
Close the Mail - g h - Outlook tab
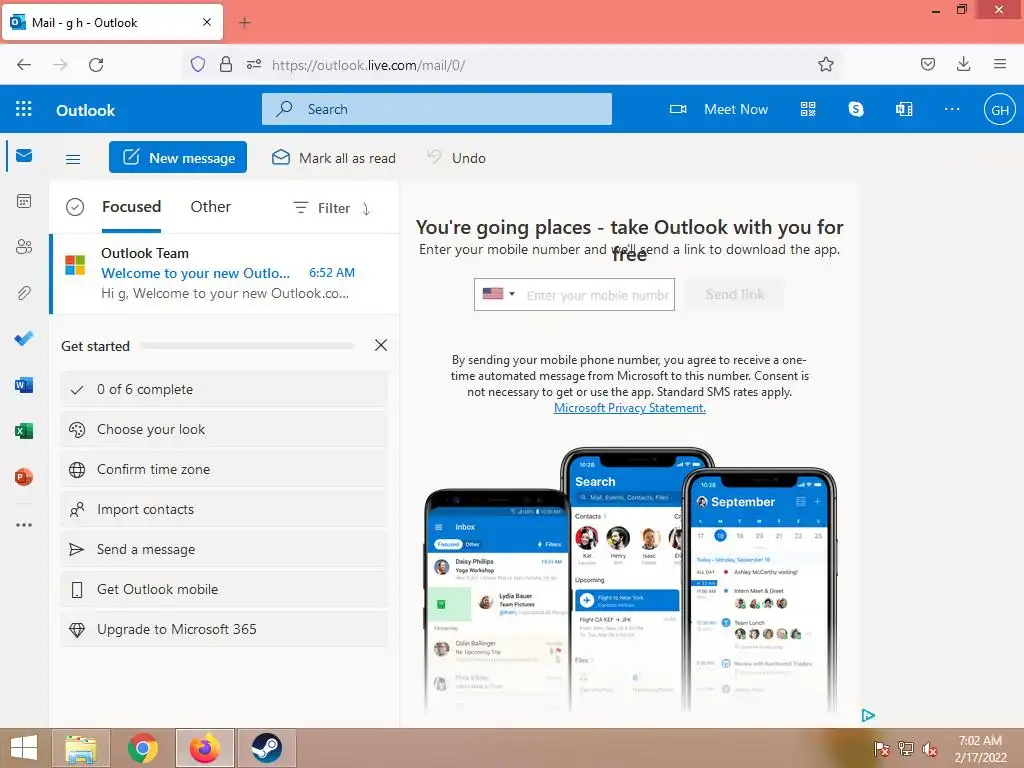pos(207,22)
